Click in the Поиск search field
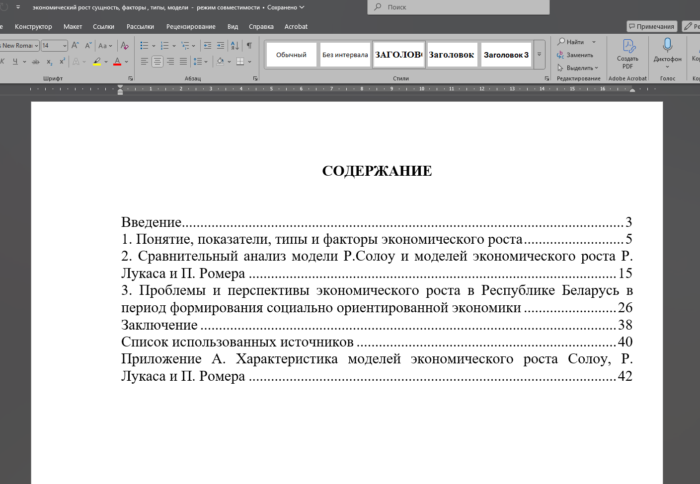 [458, 7]
